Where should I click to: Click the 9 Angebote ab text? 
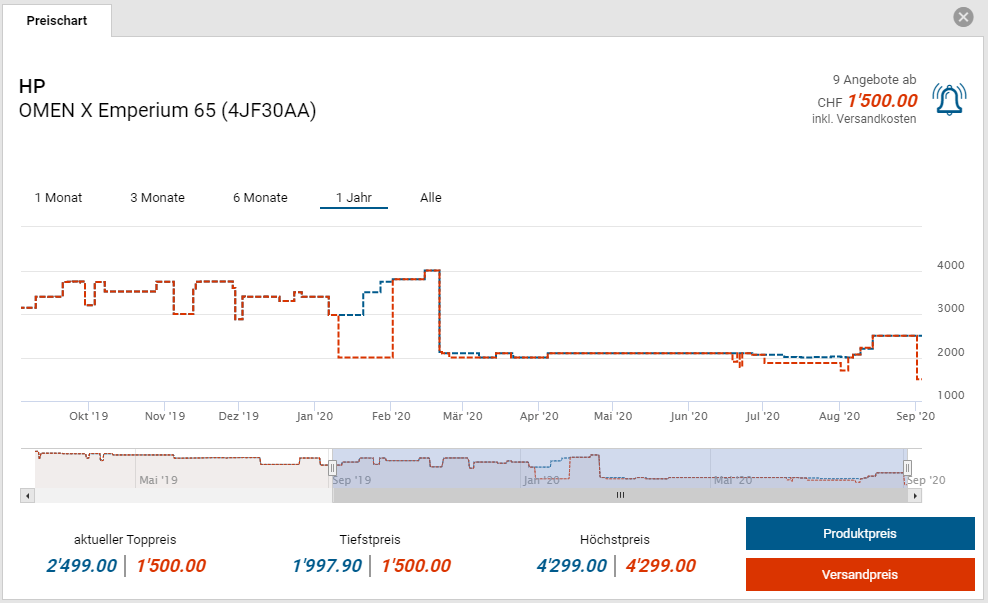tap(873, 79)
